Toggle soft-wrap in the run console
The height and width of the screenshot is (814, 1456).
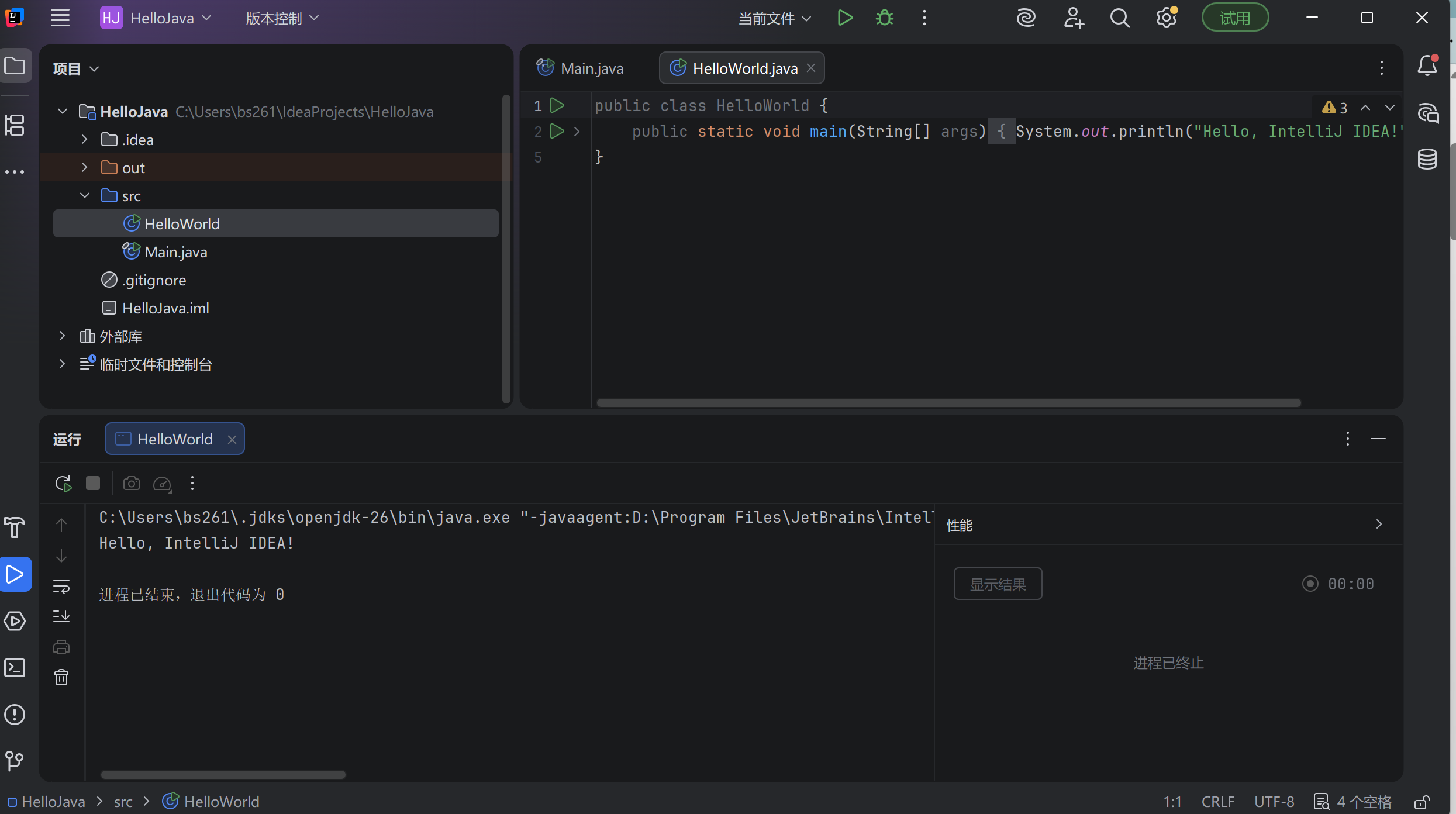pyautogui.click(x=61, y=586)
